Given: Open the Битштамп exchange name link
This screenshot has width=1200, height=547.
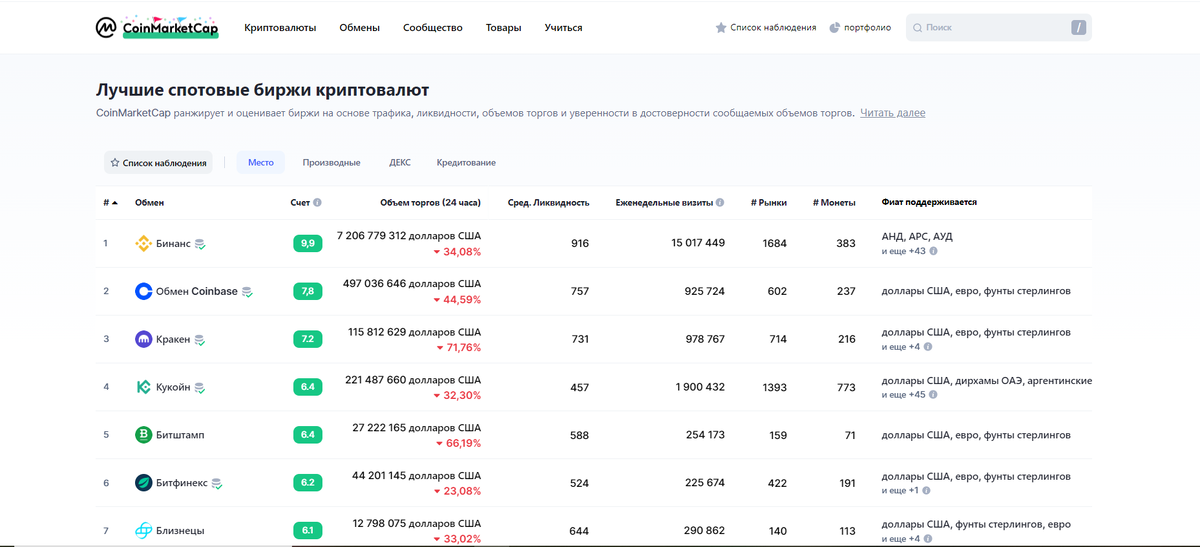Looking at the screenshot, I should [x=180, y=435].
